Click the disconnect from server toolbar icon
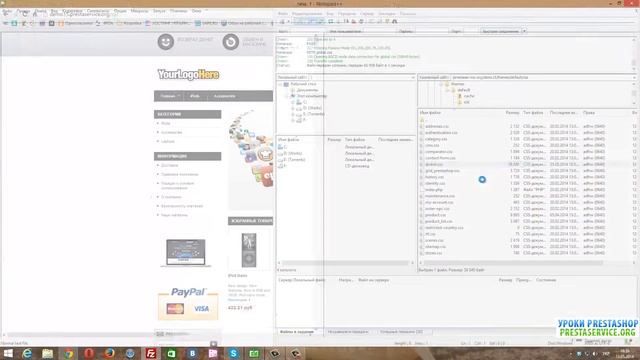 tap(354, 21)
